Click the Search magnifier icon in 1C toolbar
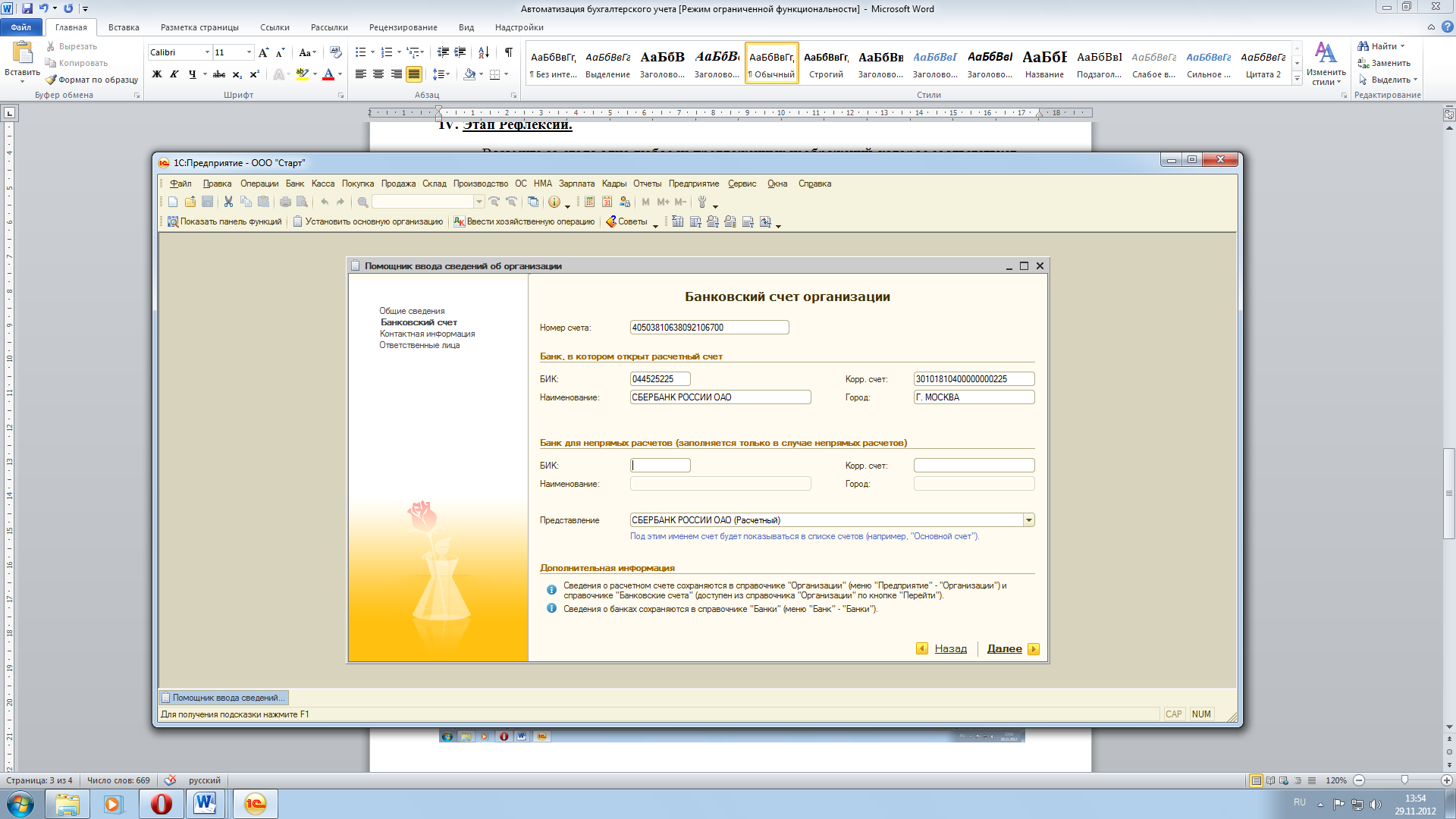The width and height of the screenshot is (1456, 819). click(x=362, y=202)
